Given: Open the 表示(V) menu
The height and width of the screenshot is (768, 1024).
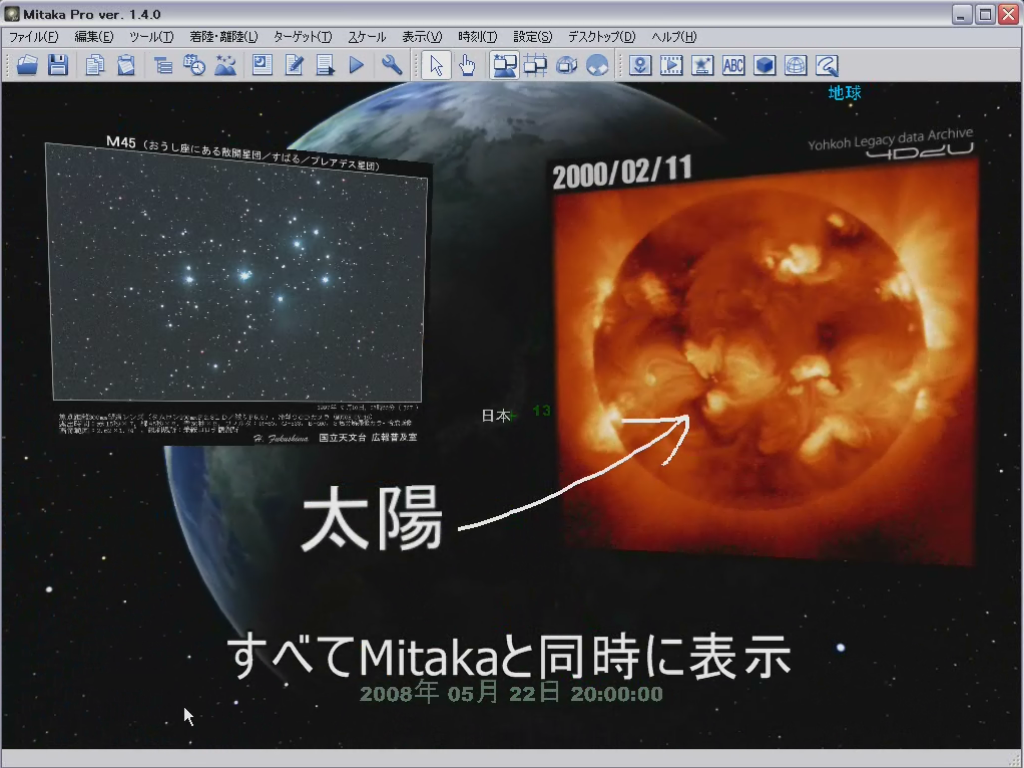Looking at the screenshot, I should coord(422,37).
